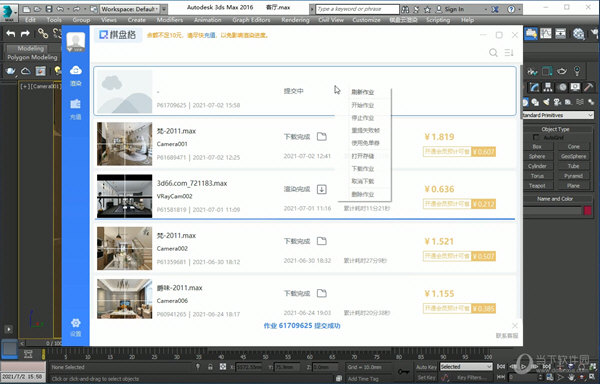This screenshot has height=384, width=600.
Task: Choose 停止作业 in context menu
Action: pos(363,118)
